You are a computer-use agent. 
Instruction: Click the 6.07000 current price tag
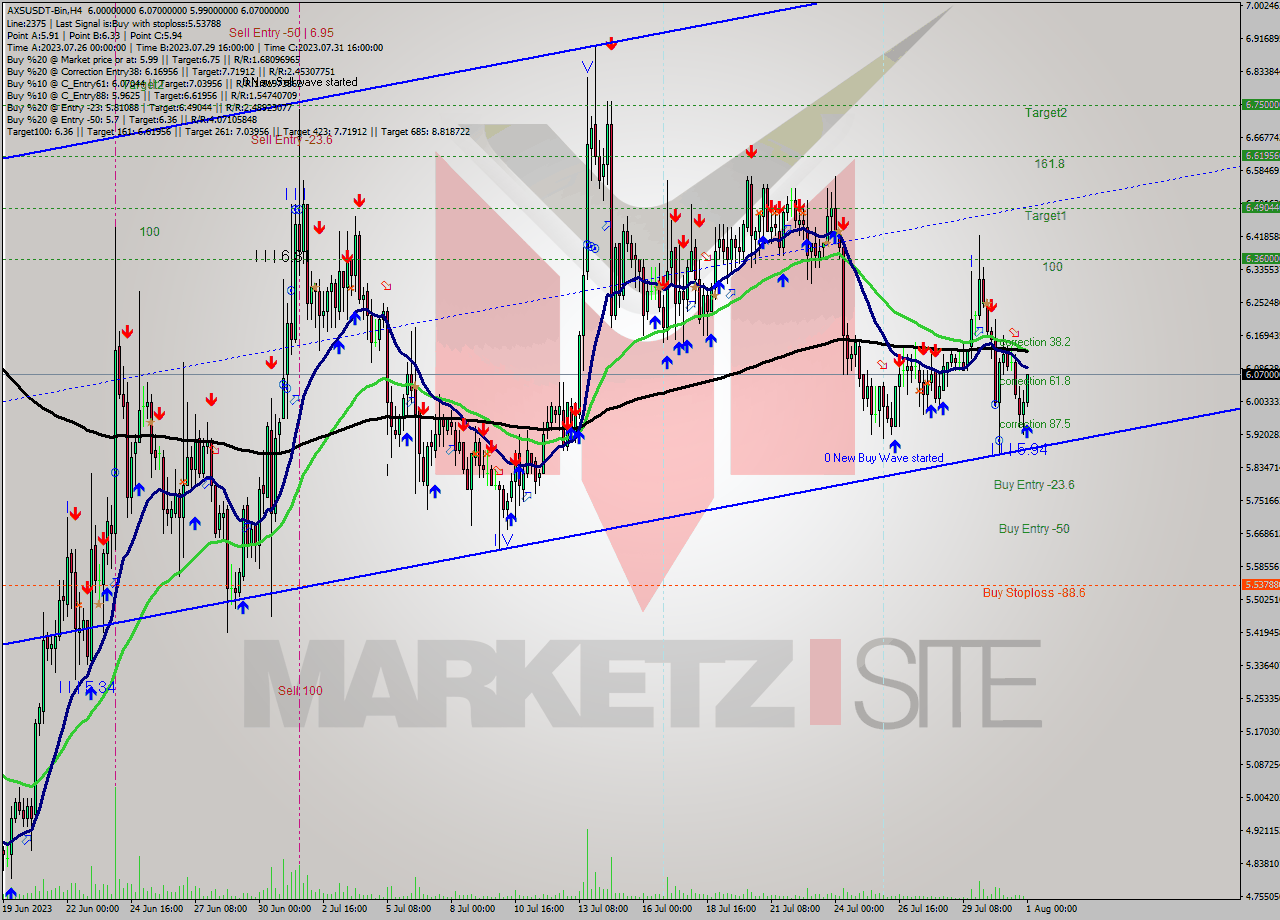click(1260, 374)
